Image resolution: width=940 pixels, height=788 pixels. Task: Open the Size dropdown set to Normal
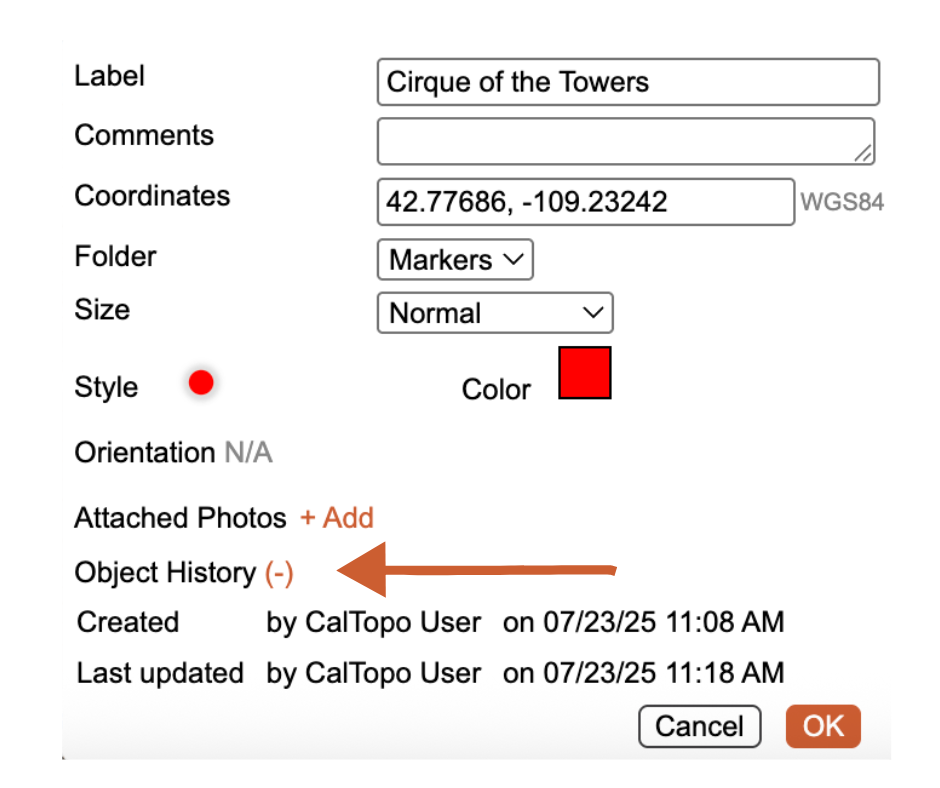tap(495, 313)
